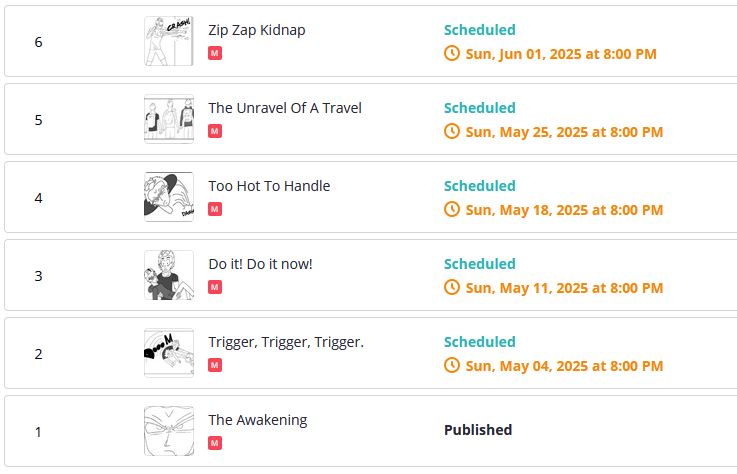The width and height of the screenshot is (737, 474).
Task: Click the Scheduled label for Do it! Do it now!
Action: click(x=480, y=264)
